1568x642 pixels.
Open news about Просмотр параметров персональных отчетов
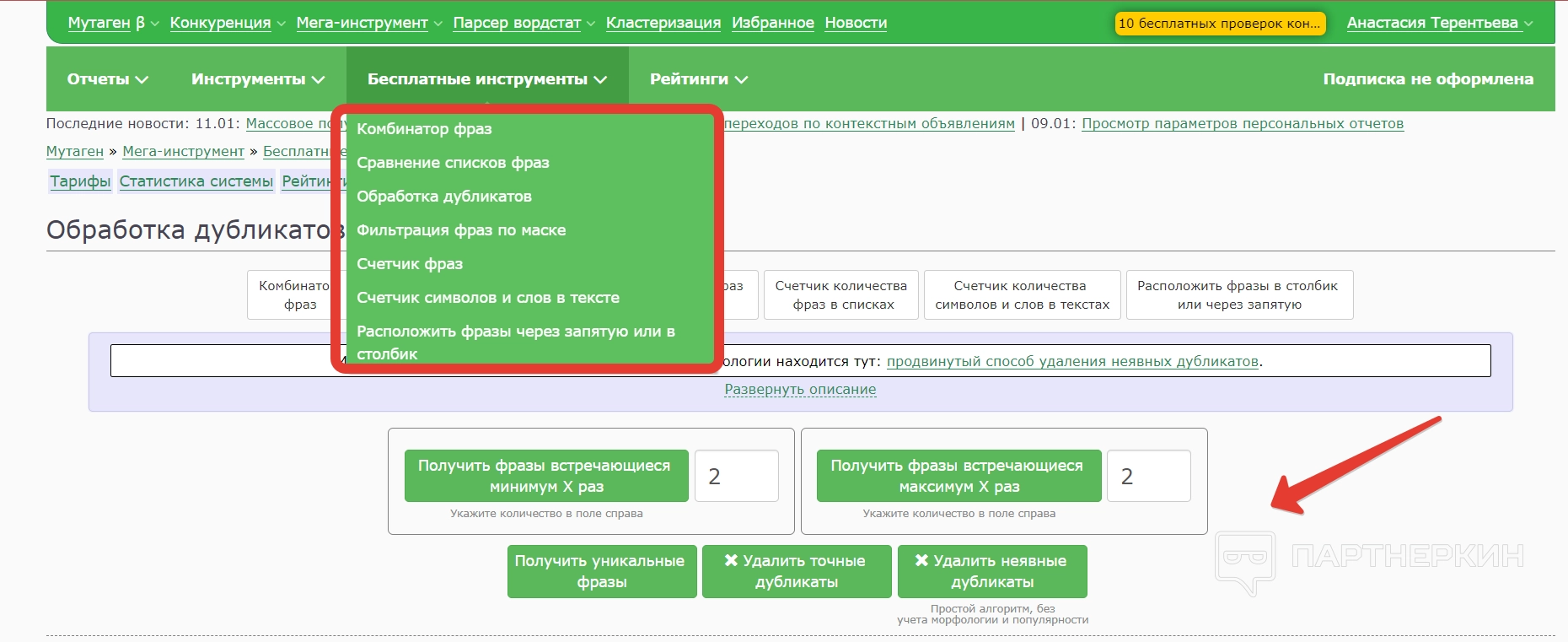point(1243,124)
